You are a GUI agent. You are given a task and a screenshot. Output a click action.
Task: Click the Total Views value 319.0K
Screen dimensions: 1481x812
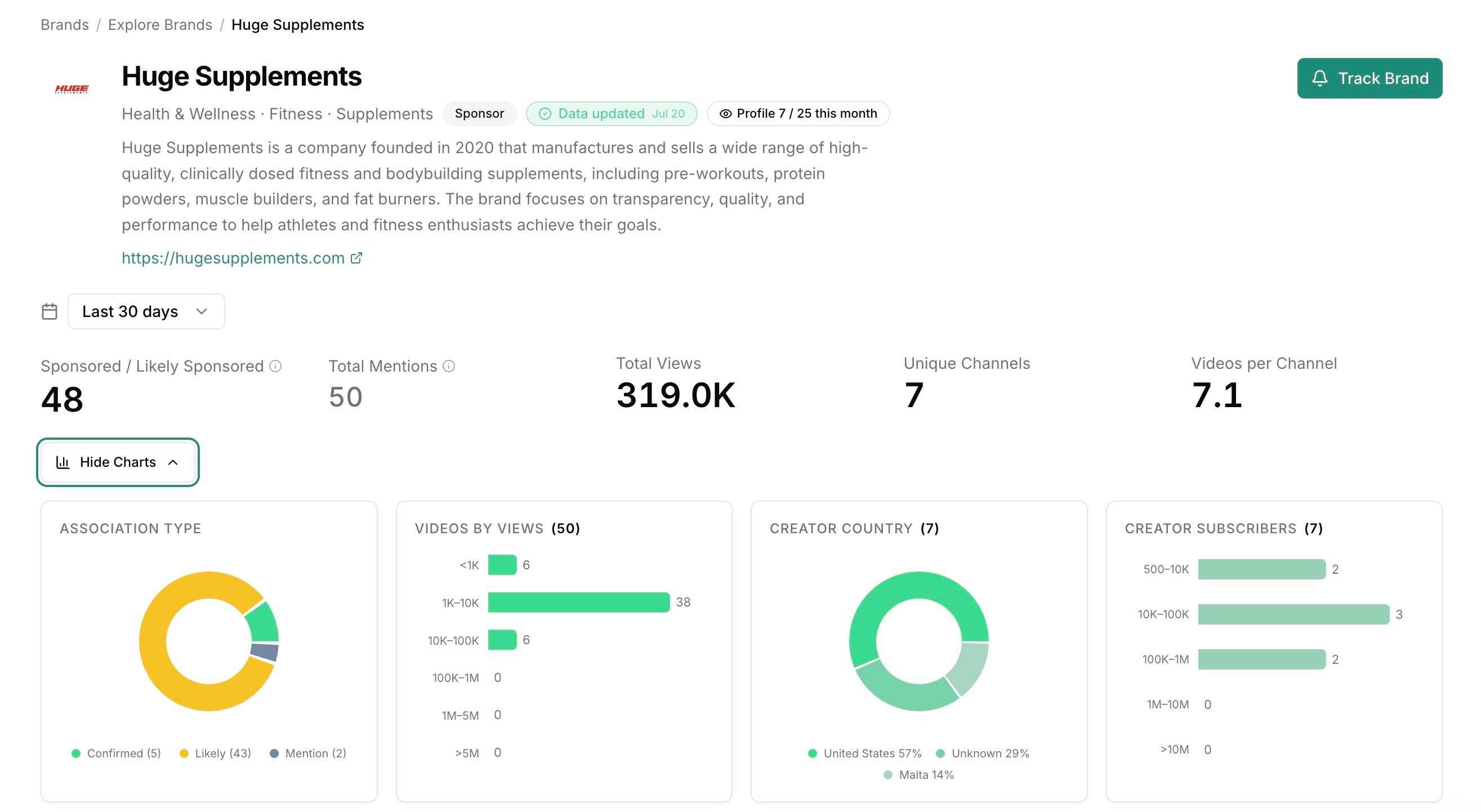coord(676,396)
